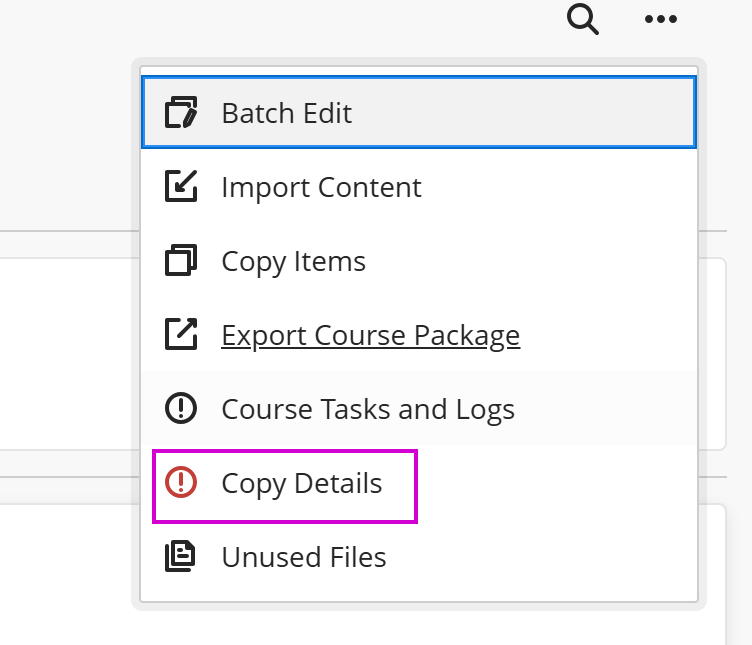Screen dimensions: 752x645
Task: Click the search magnifier icon
Action: coord(583,19)
